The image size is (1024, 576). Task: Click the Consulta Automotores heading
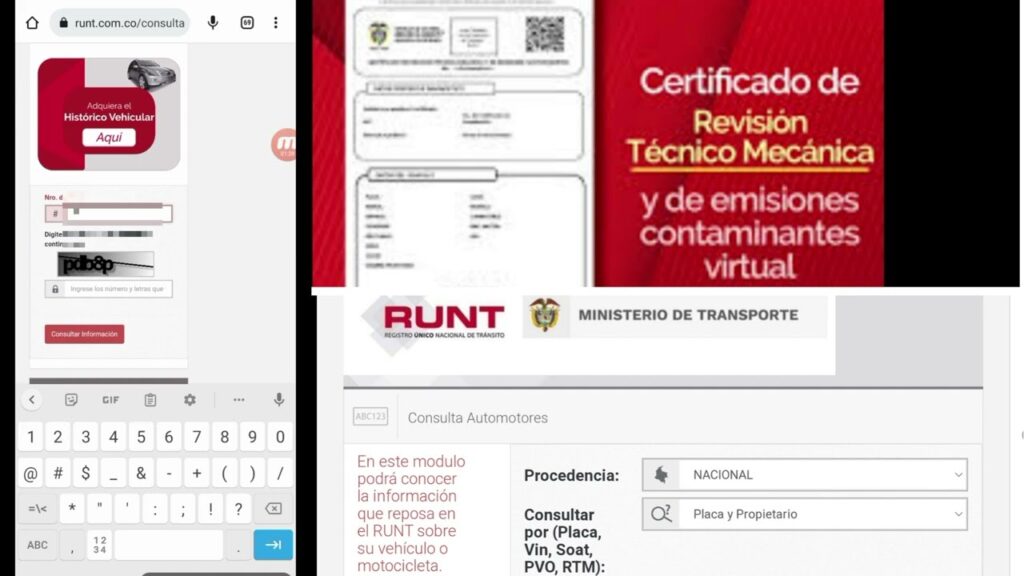point(477,418)
